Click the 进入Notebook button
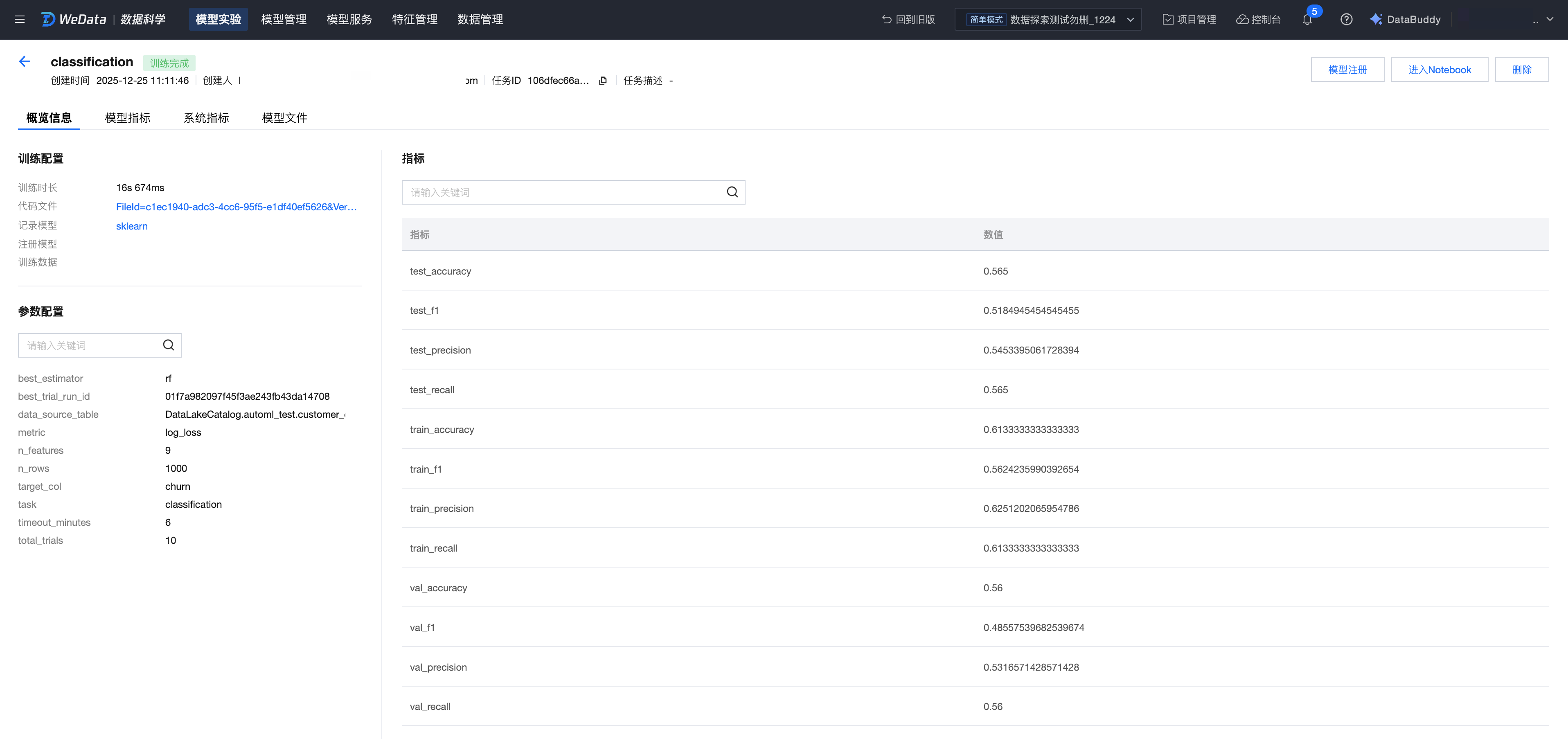 pos(1439,70)
